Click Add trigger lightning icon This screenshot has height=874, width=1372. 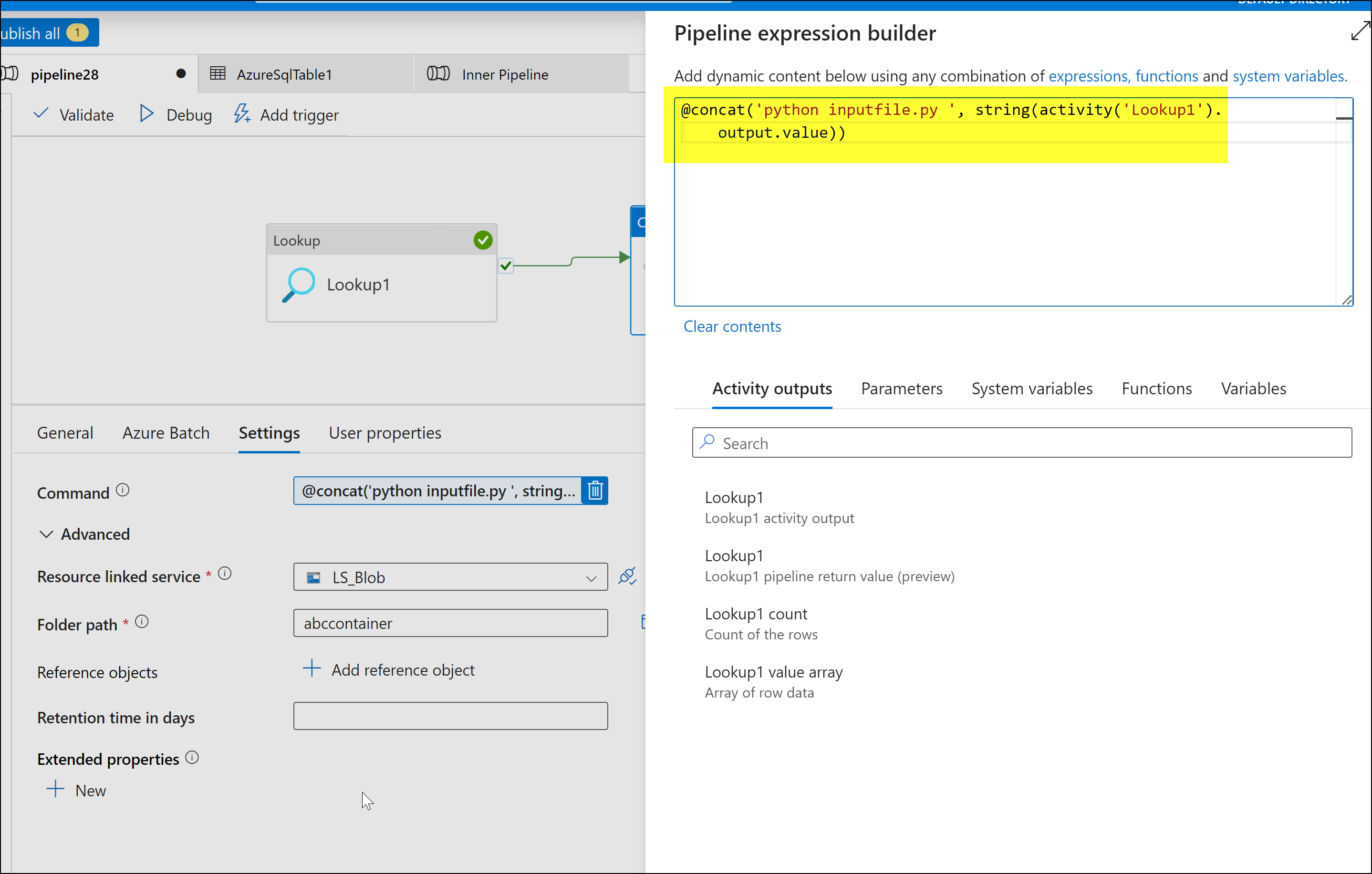[x=241, y=114]
